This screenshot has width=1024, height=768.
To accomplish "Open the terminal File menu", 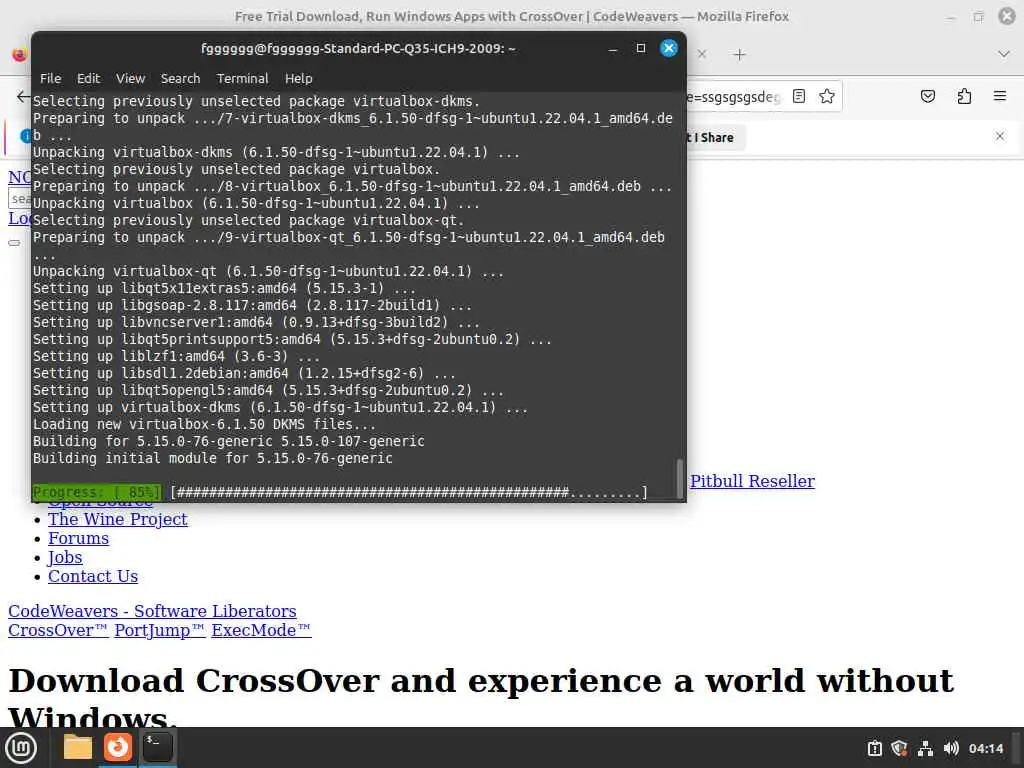I will tap(50, 78).
